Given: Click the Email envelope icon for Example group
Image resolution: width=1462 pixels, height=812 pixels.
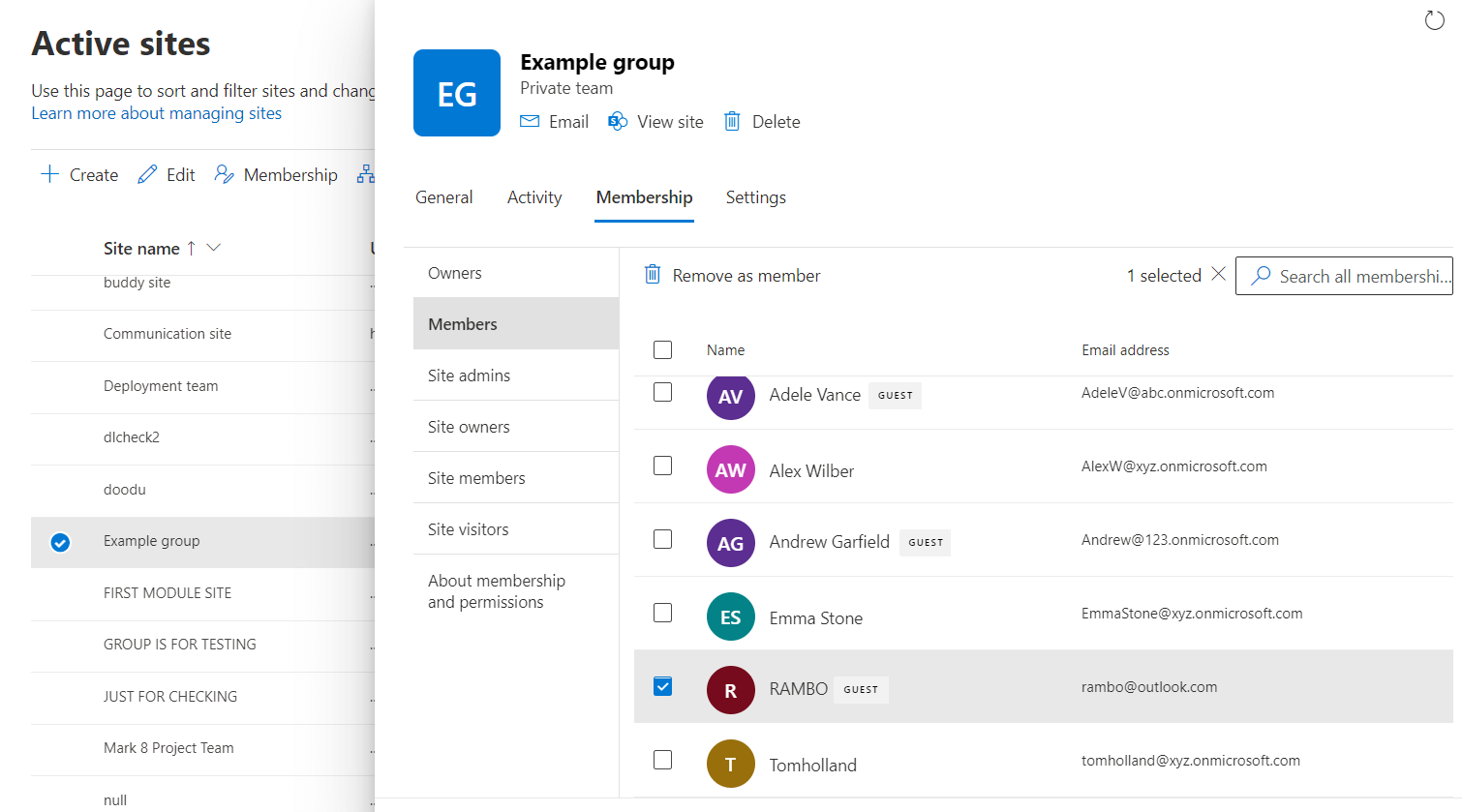Looking at the screenshot, I should (529, 120).
